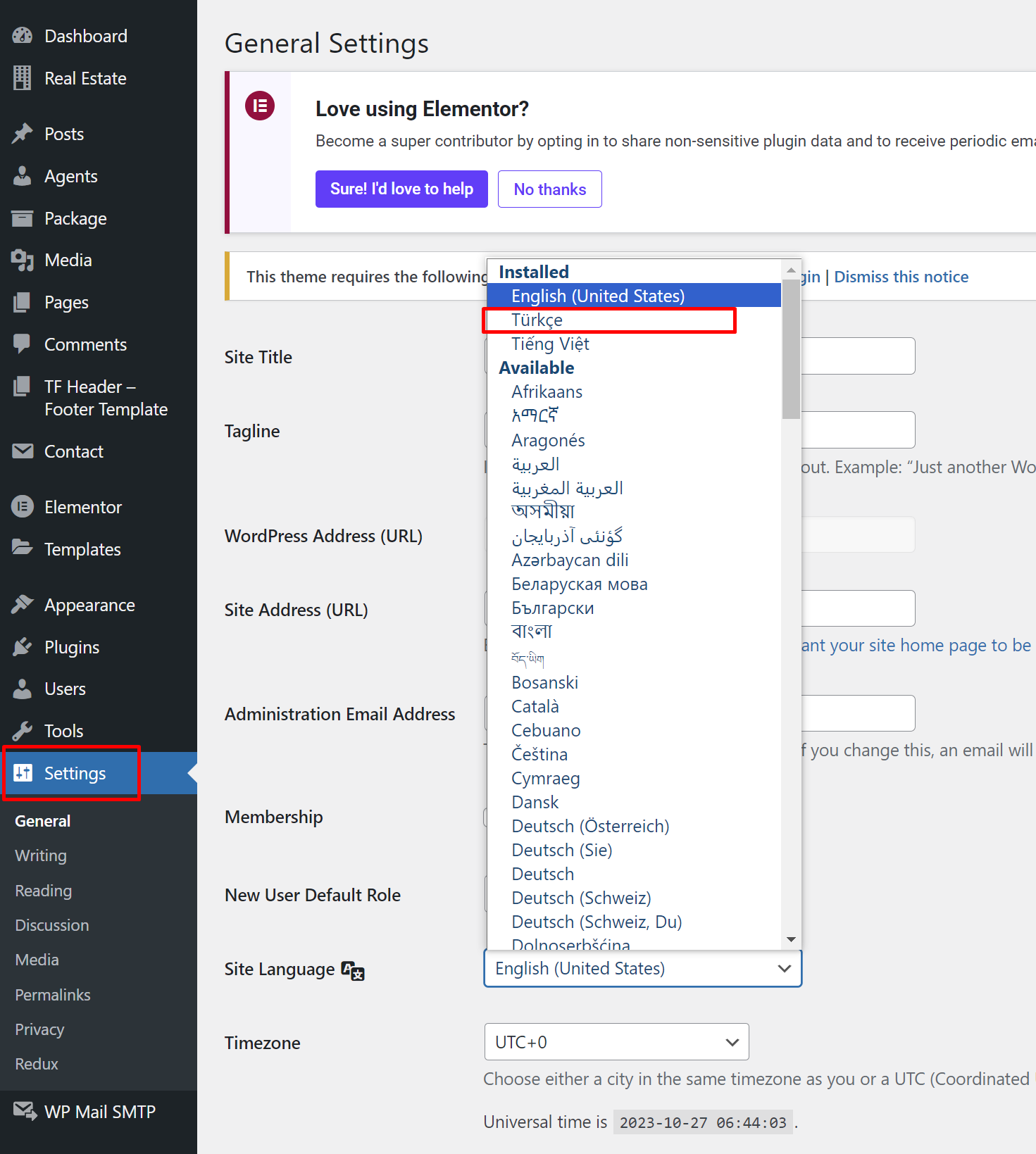The image size is (1036, 1154).
Task: Choose Deutsch (Österreich) language option
Action: tap(634, 826)
